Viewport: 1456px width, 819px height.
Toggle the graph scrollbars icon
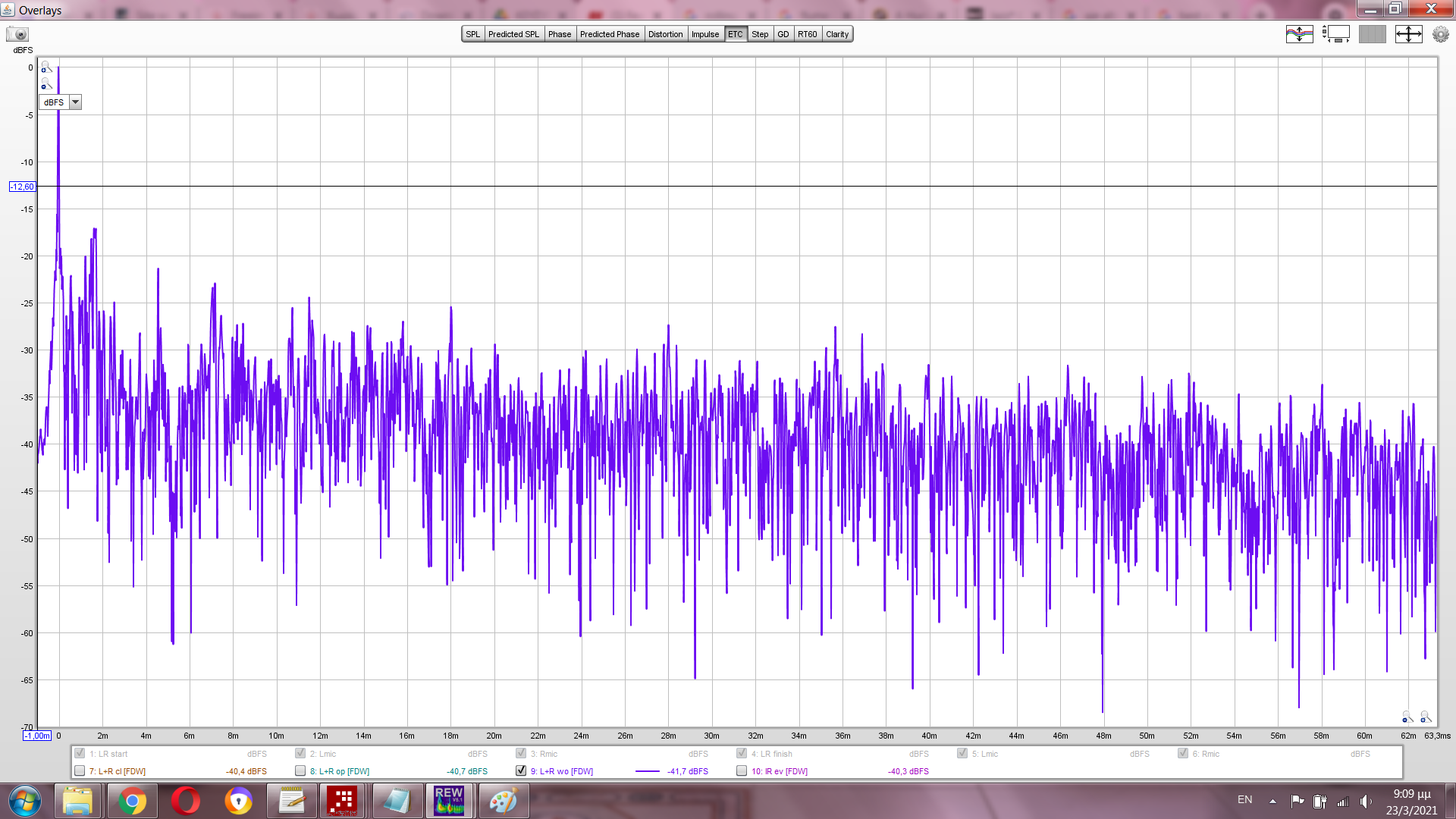click(1335, 34)
